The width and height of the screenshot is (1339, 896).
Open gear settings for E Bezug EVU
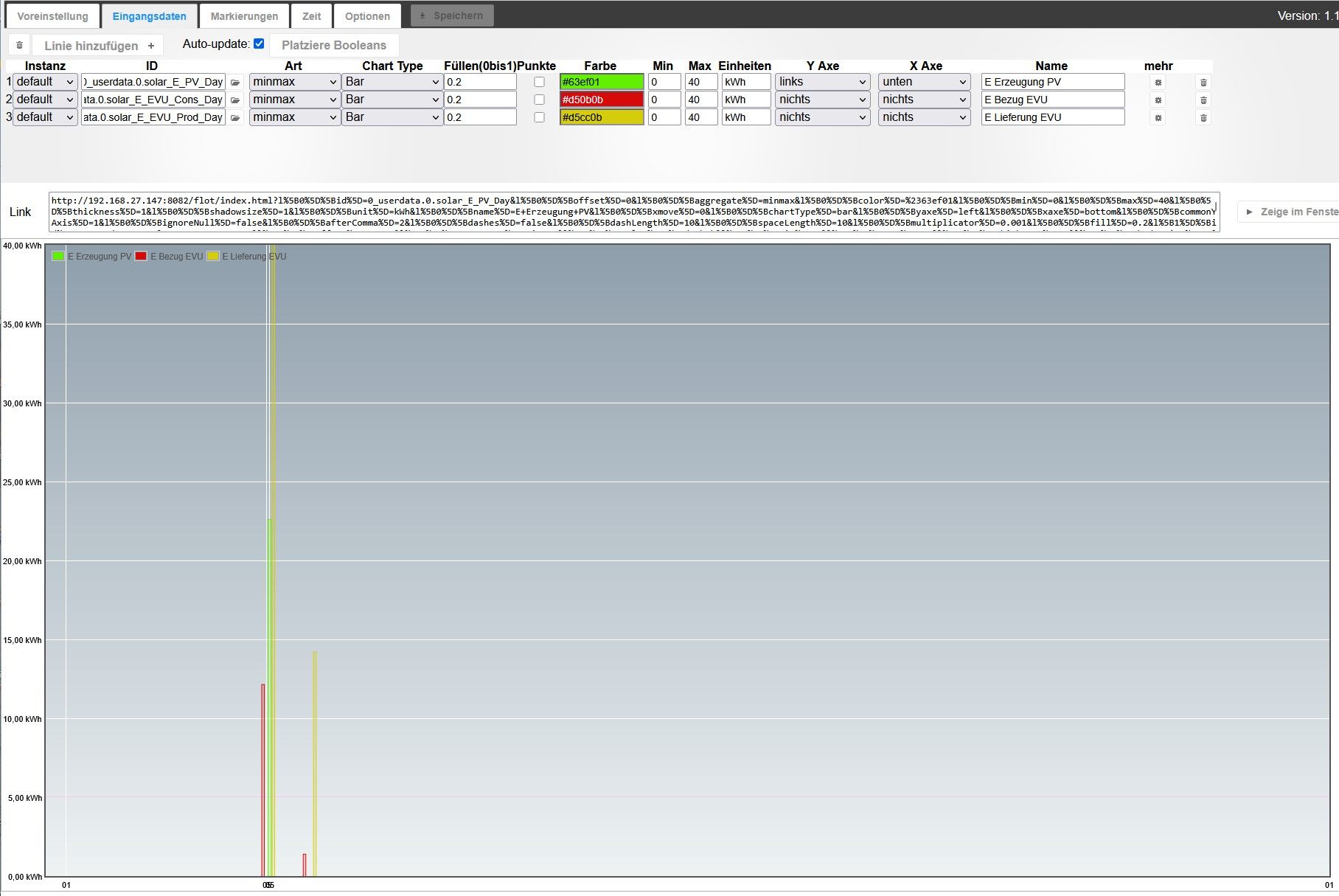tap(1158, 100)
